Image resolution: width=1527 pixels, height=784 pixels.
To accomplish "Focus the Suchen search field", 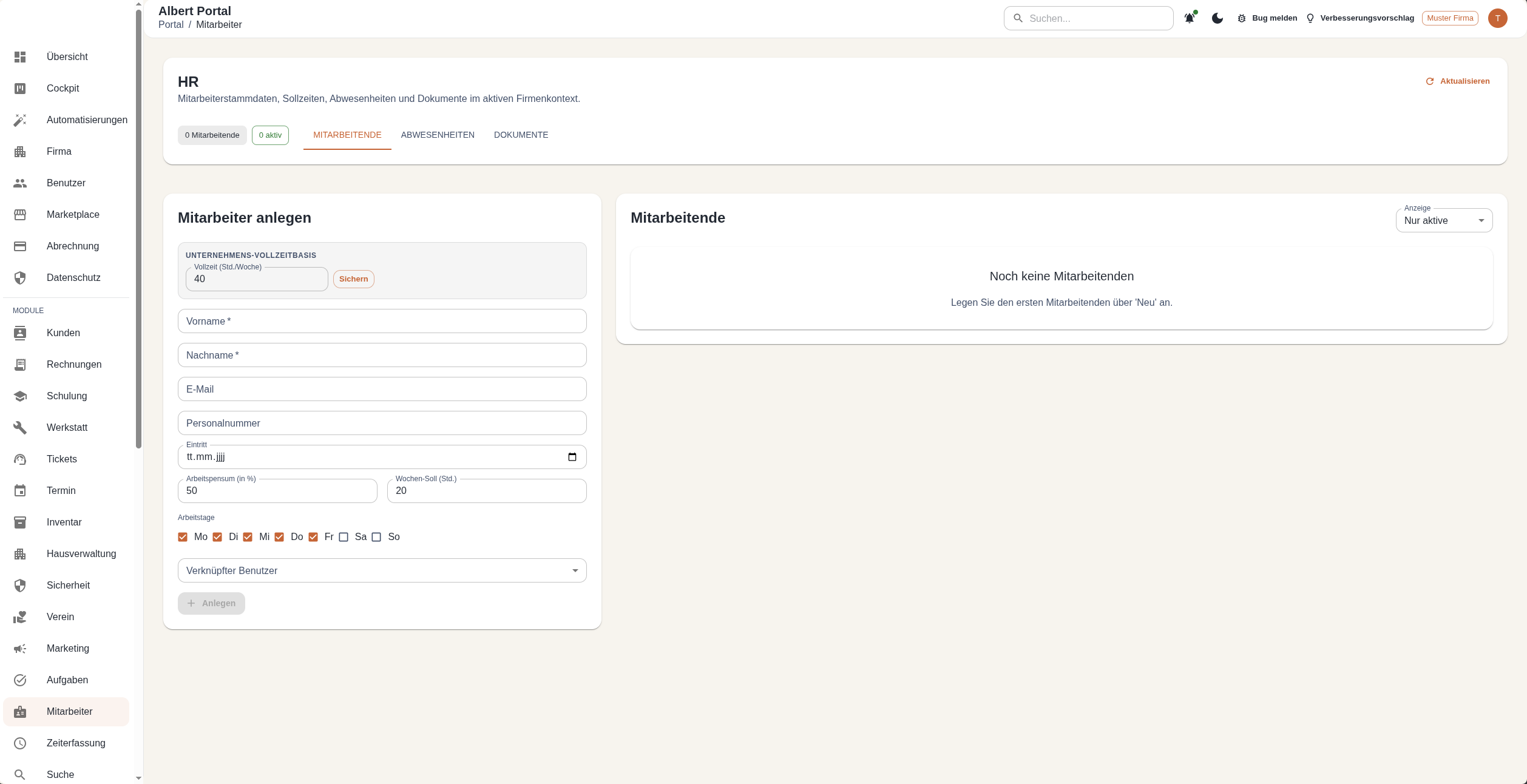I will pos(1088,18).
